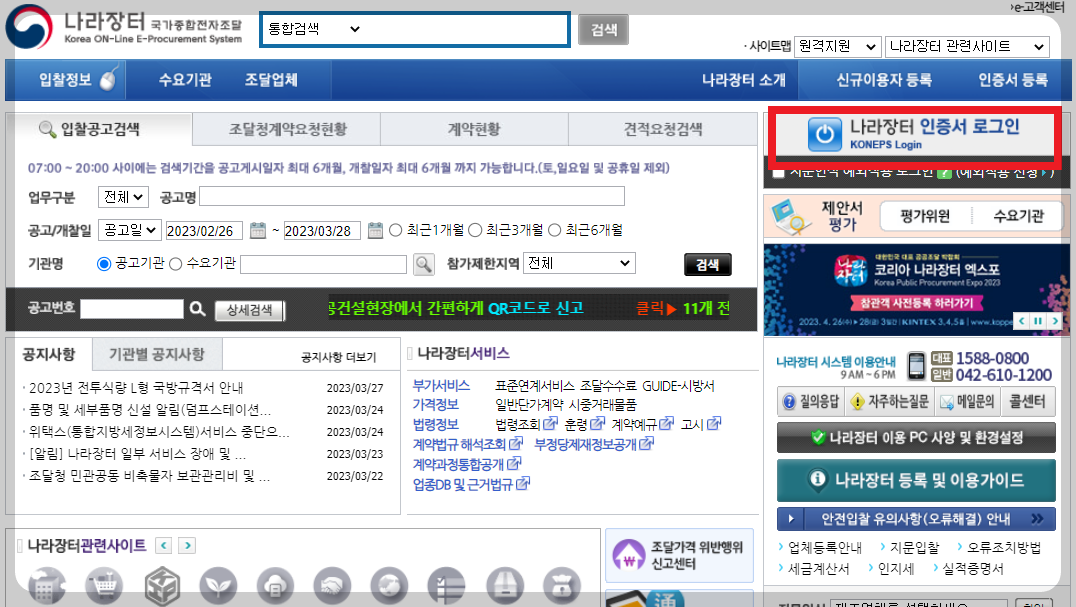Switch to the 계약현황 tab
The width and height of the screenshot is (1076, 607).
pyautogui.click(x=474, y=129)
